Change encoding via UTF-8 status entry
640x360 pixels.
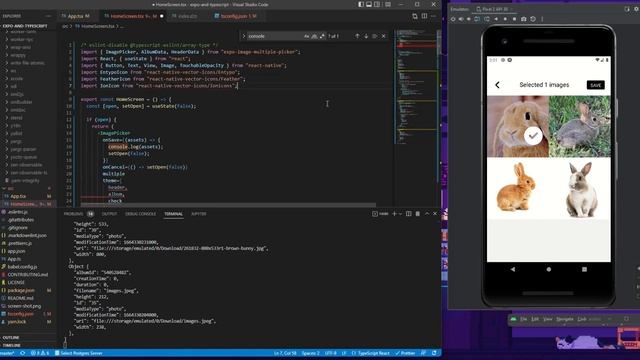pyautogui.click(x=331, y=353)
